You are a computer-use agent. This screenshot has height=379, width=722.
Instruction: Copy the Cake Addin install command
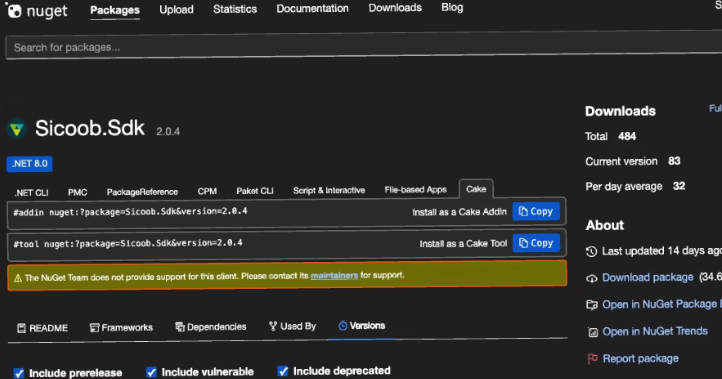coord(536,211)
